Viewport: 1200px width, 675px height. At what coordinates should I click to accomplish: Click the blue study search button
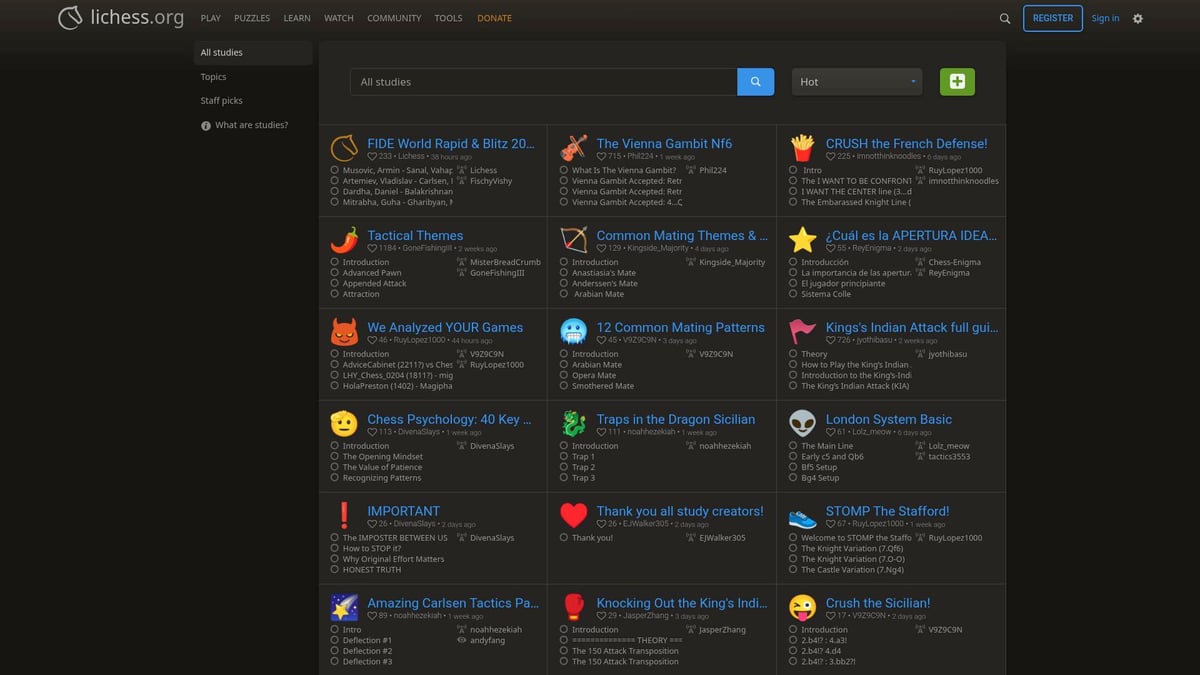tap(755, 82)
